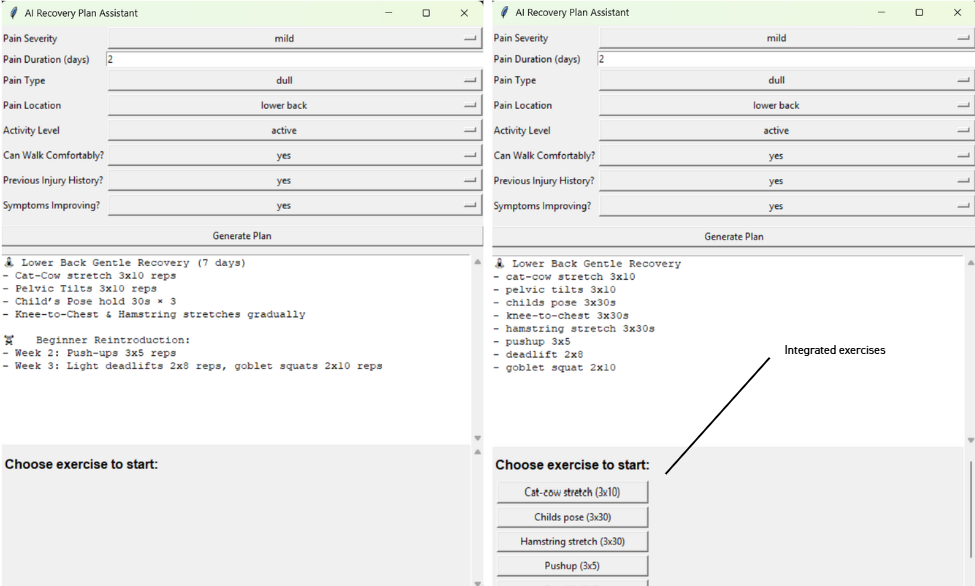Click exercise list scrollbar up arrow, left window
The width and height of the screenshot is (975, 586).
click(x=478, y=452)
